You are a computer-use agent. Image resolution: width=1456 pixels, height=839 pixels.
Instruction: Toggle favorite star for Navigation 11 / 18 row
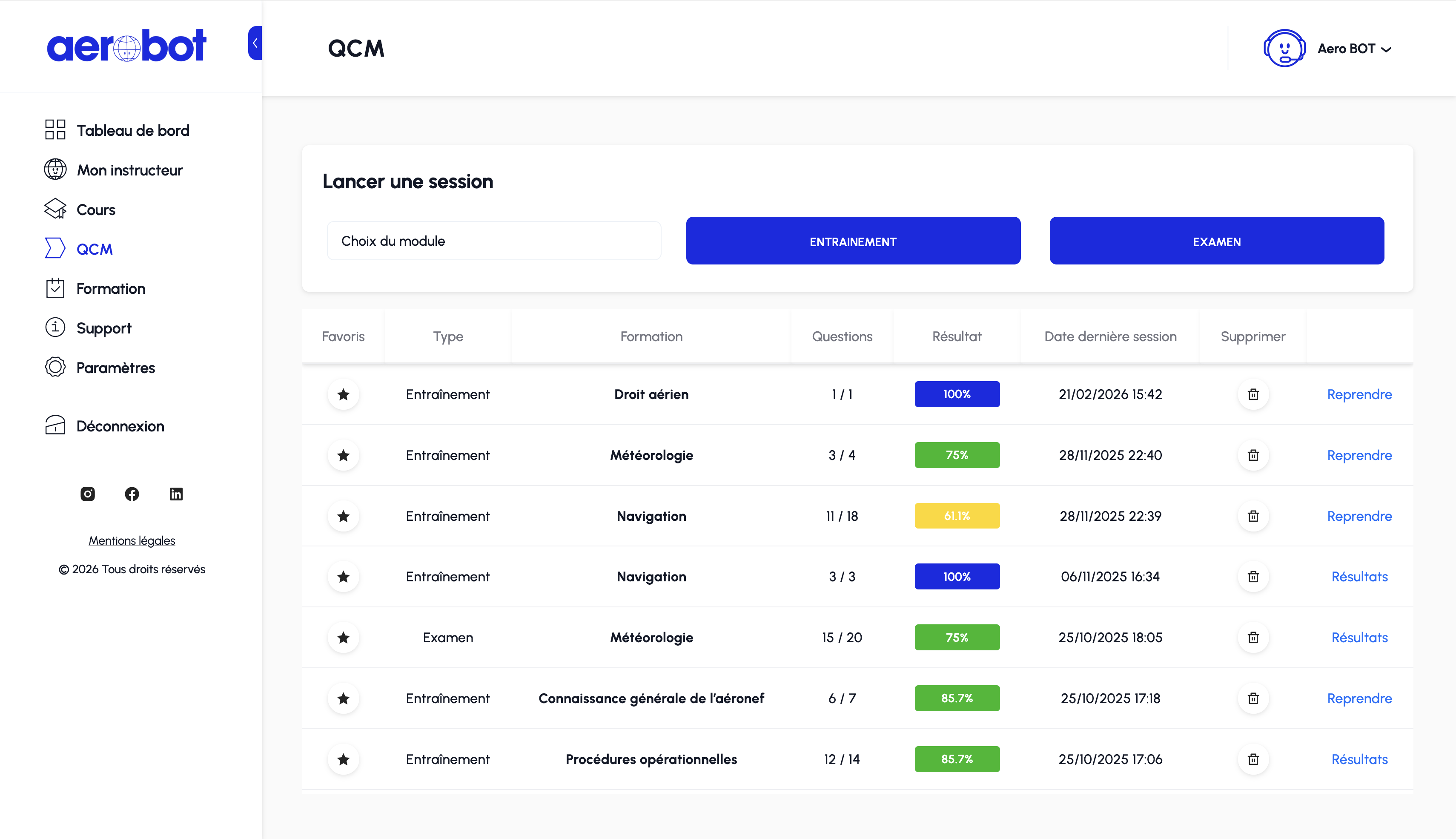pos(343,516)
